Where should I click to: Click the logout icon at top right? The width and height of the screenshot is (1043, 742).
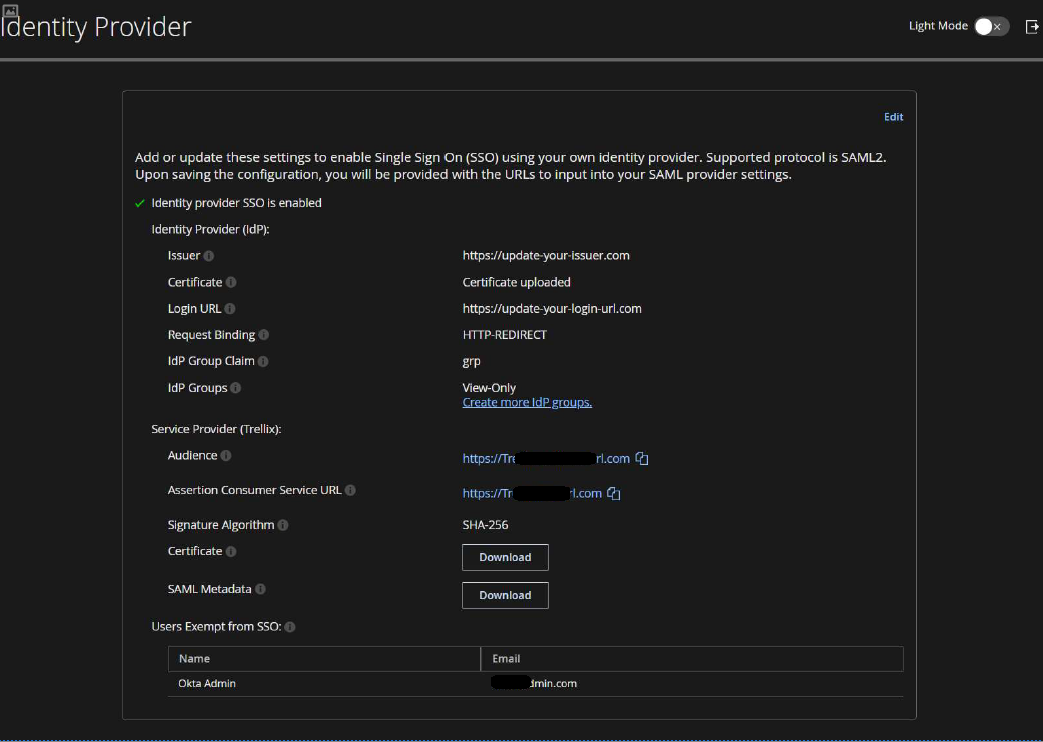(1032, 27)
